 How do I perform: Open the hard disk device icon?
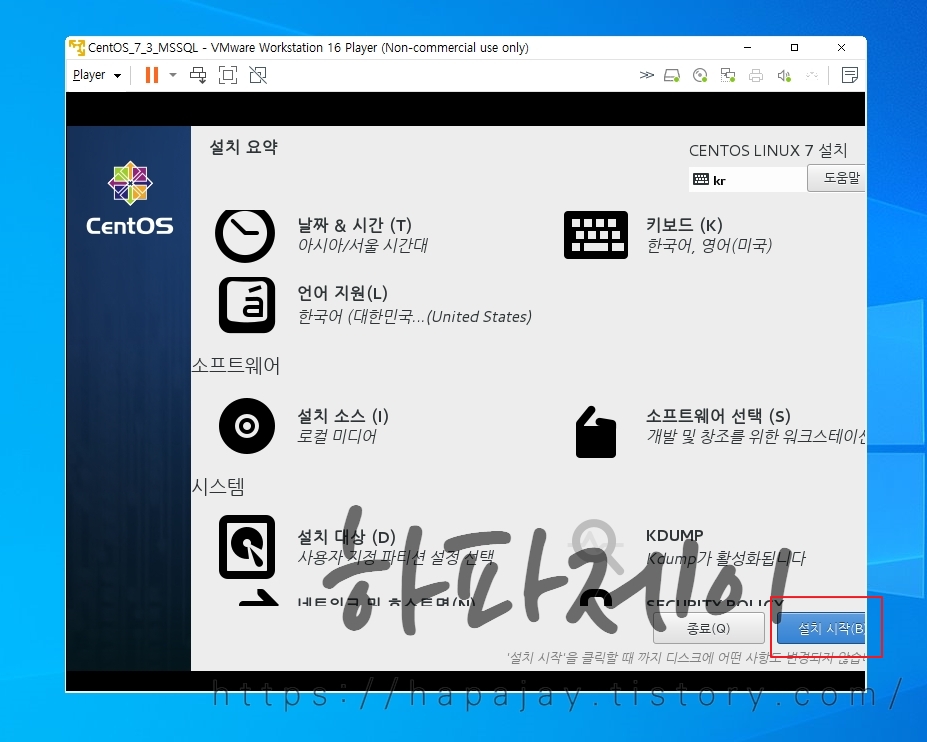[x=672, y=75]
